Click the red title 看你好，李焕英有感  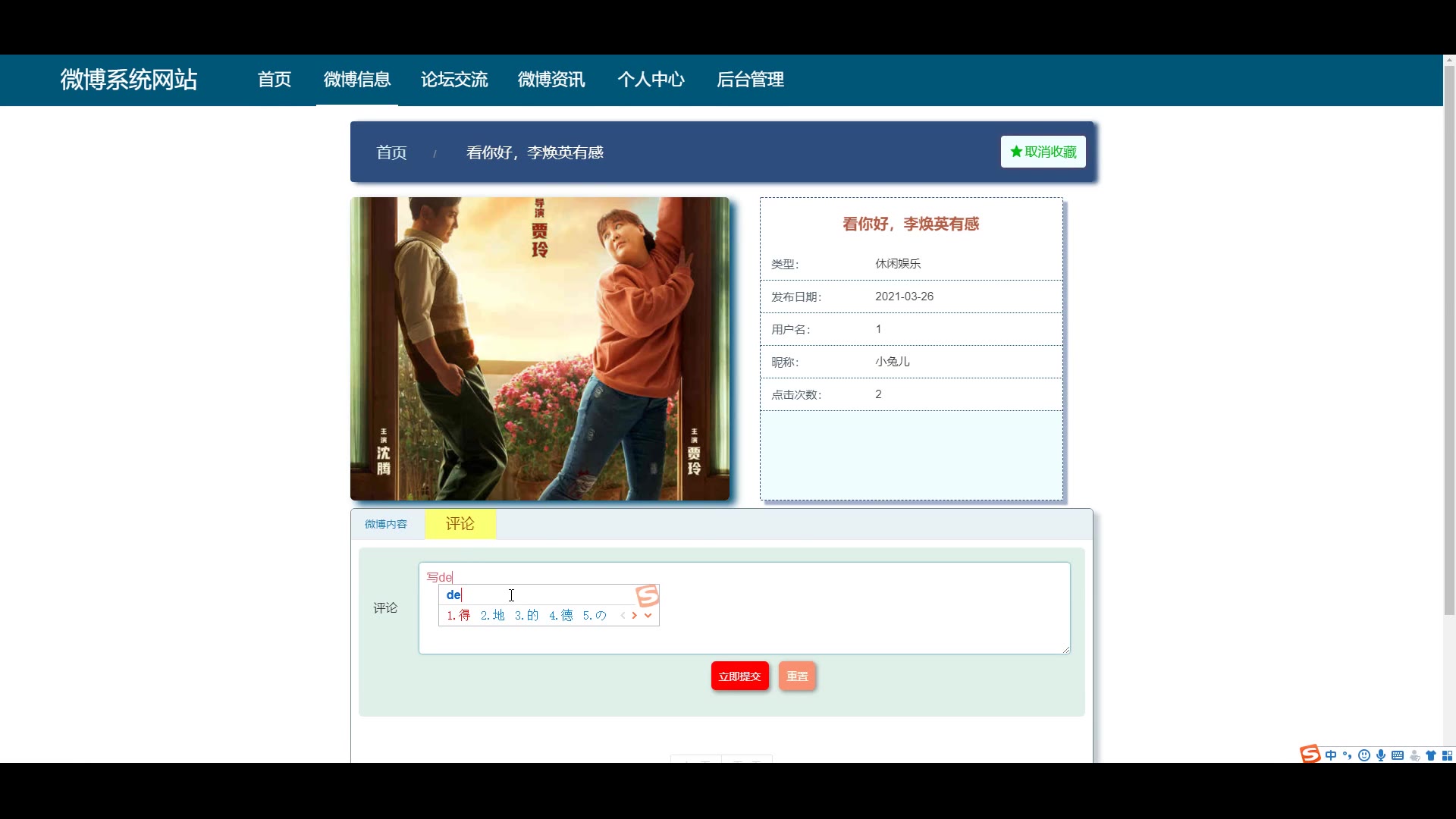(911, 224)
